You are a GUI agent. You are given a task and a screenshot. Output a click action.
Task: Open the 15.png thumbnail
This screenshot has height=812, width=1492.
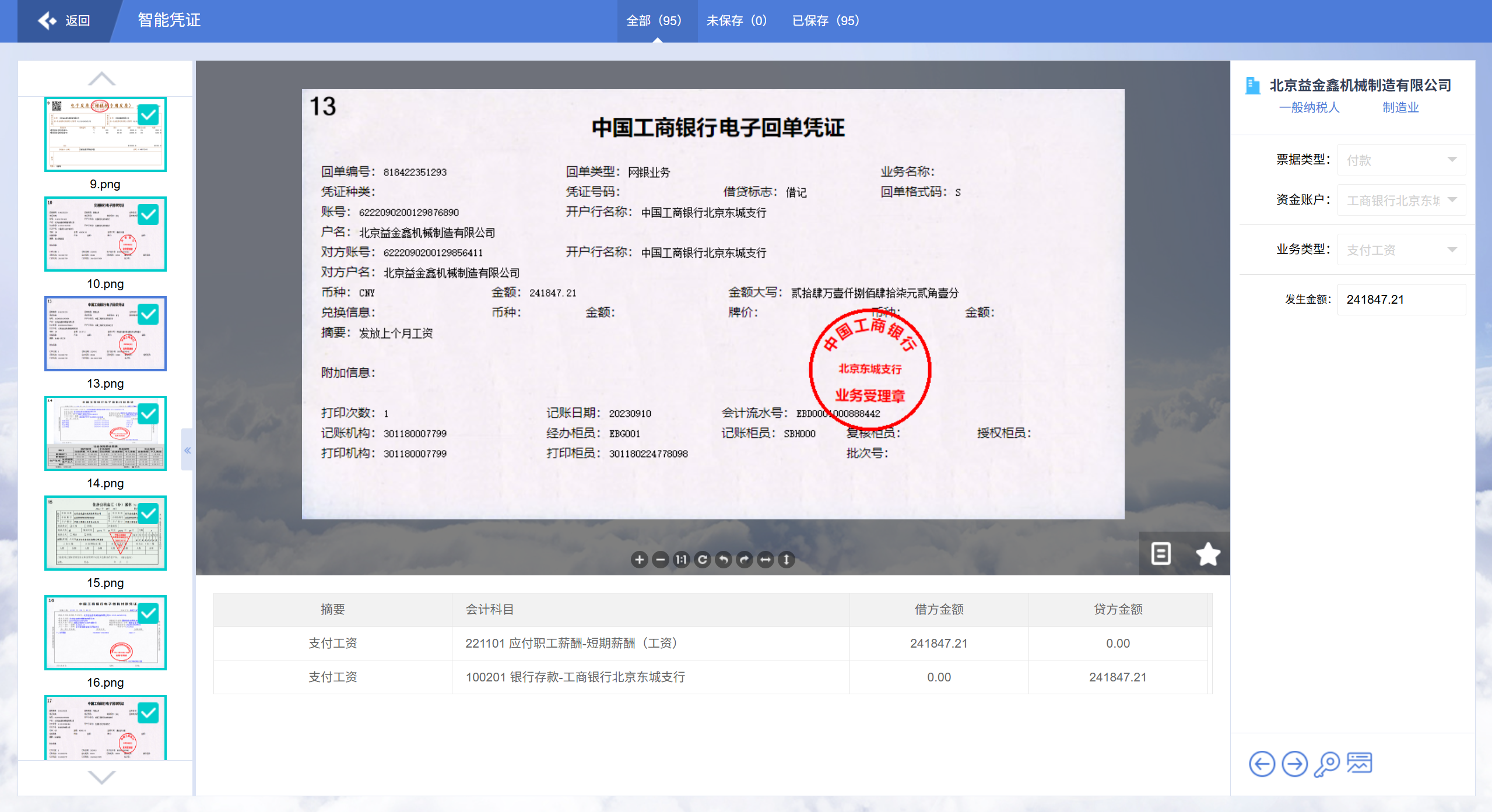[x=106, y=533]
